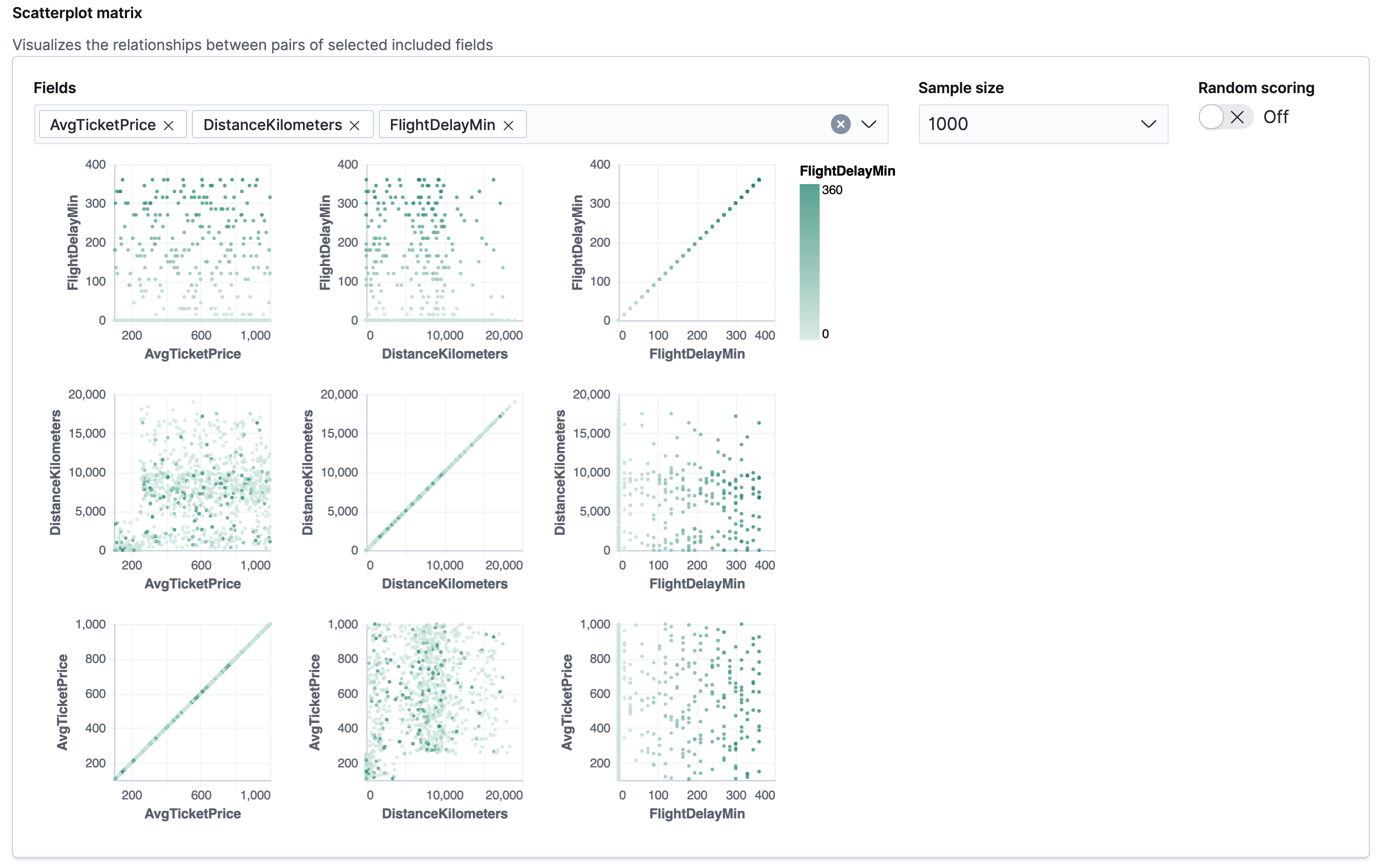Open the Sample size combo box
The height and width of the screenshot is (867, 1379).
(1043, 123)
